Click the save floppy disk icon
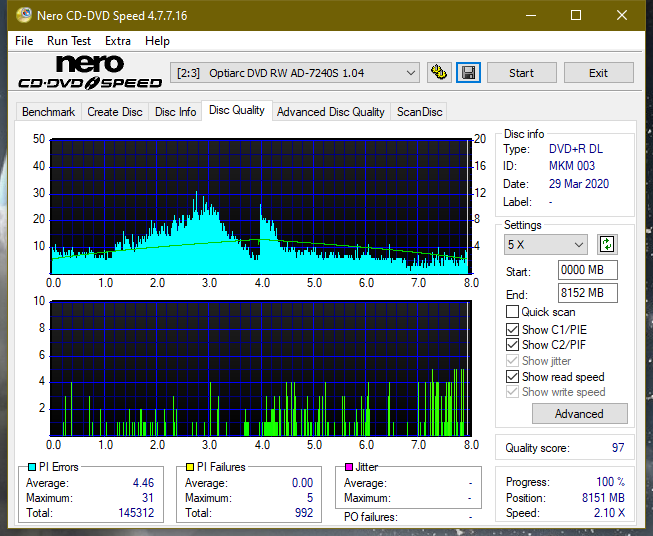Viewport: 653px width, 536px height. [x=469, y=73]
